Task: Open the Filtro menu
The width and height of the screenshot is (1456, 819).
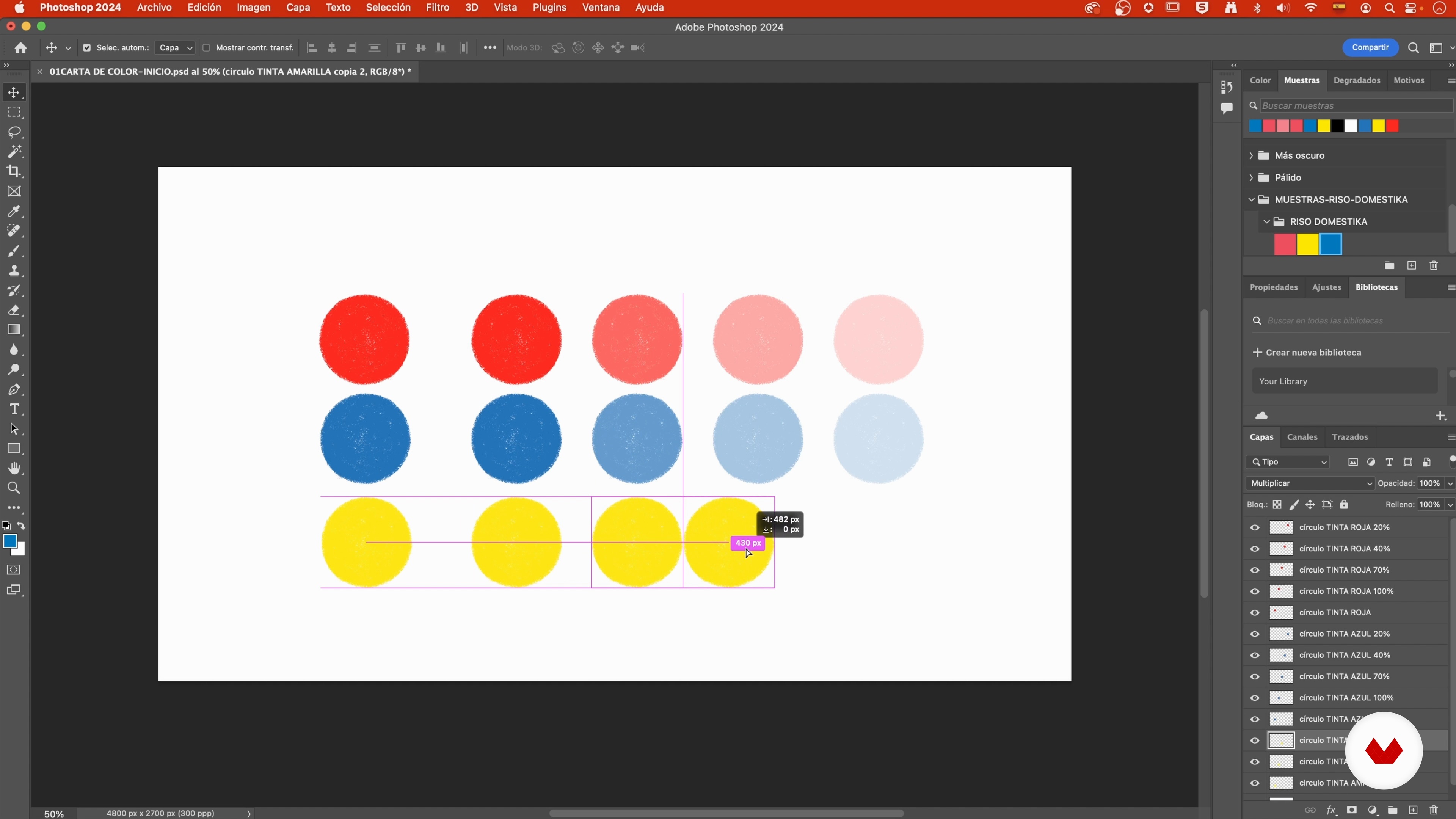Action: coord(437,8)
